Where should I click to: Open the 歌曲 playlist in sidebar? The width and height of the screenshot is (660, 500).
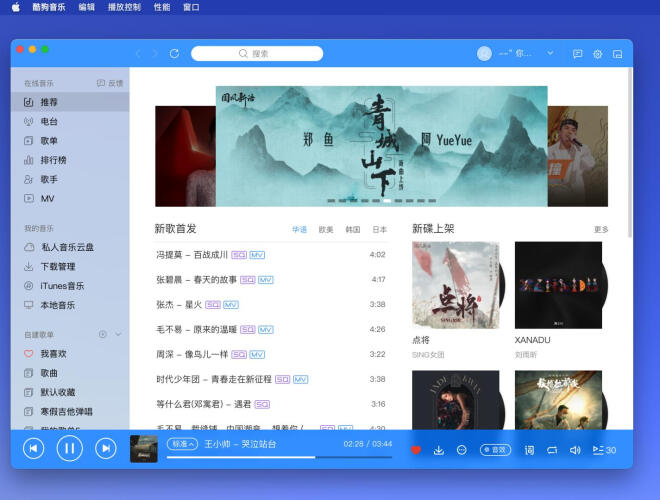coord(70,373)
